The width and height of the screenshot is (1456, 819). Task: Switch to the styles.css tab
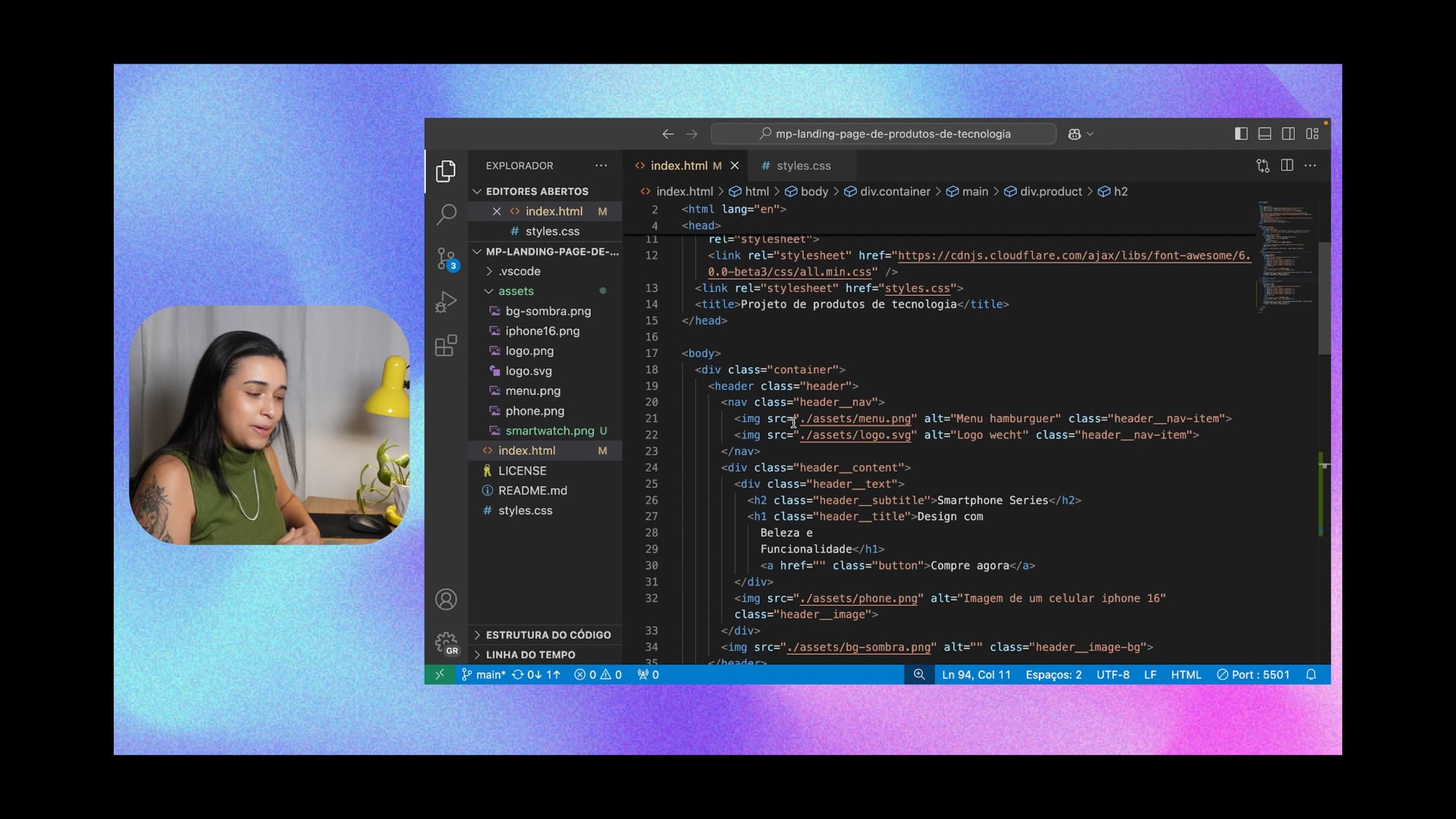[803, 165]
